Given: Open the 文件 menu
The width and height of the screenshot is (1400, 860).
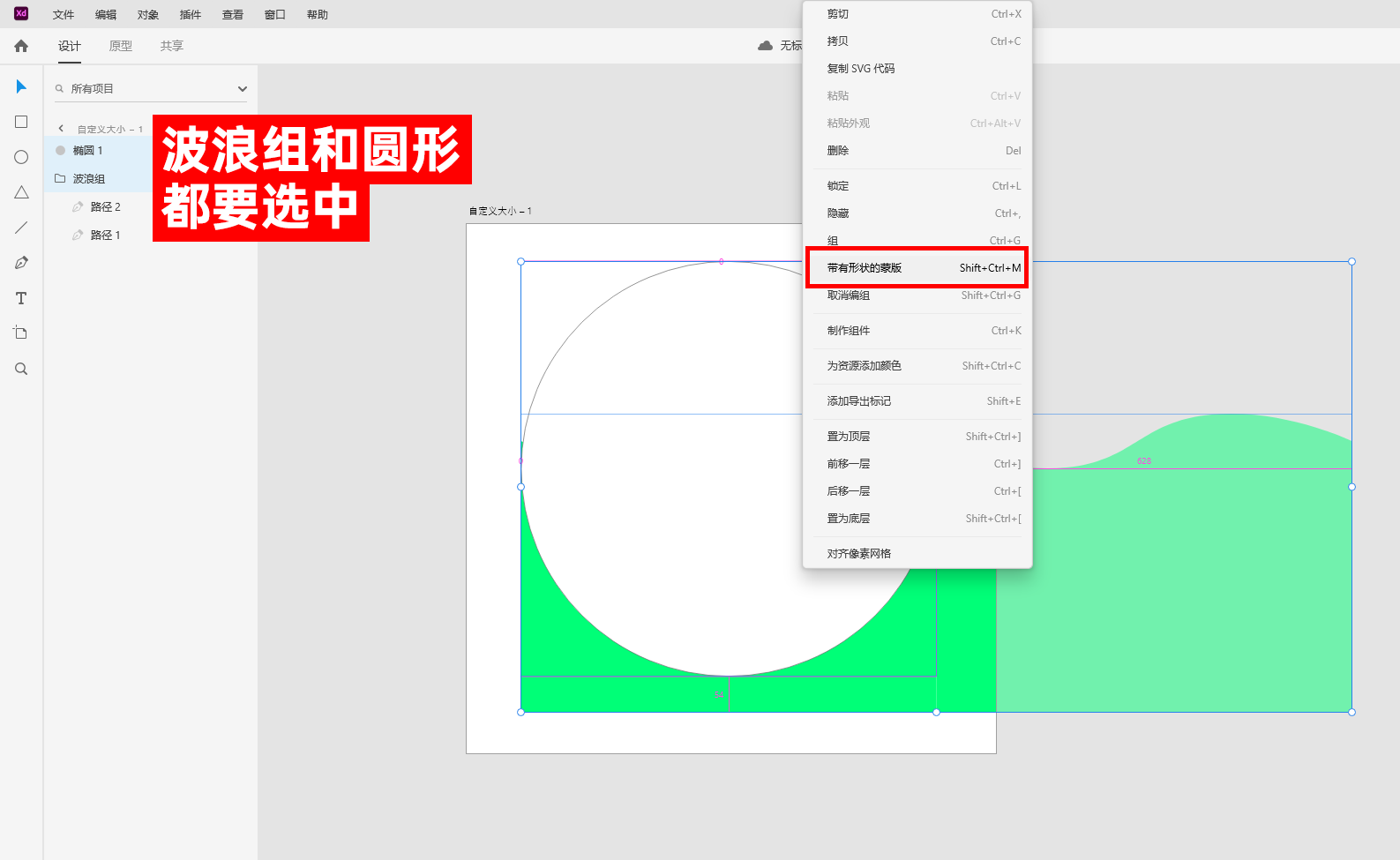Looking at the screenshot, I should 64,14.
